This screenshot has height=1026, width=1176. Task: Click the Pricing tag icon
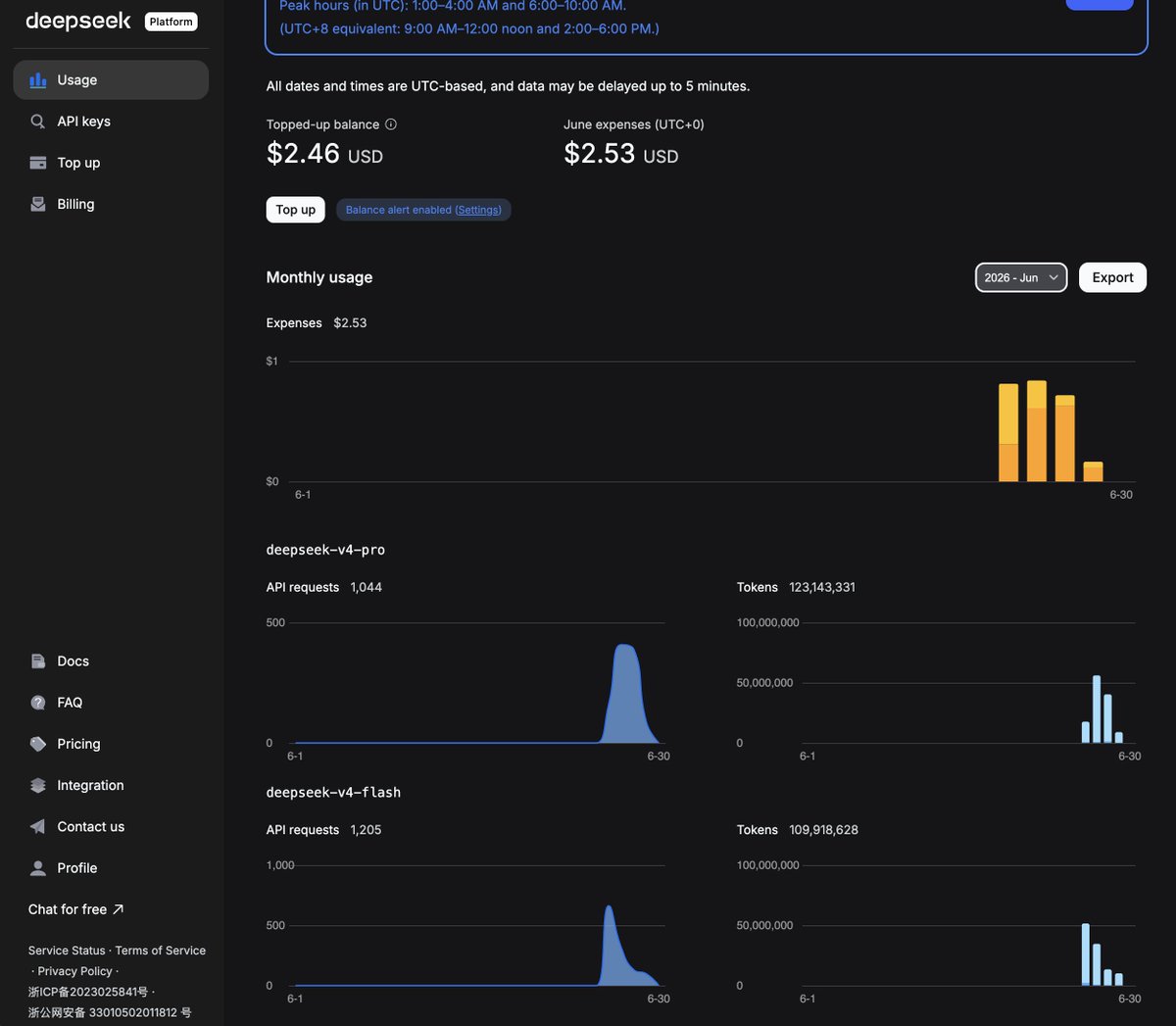[38, 744]
